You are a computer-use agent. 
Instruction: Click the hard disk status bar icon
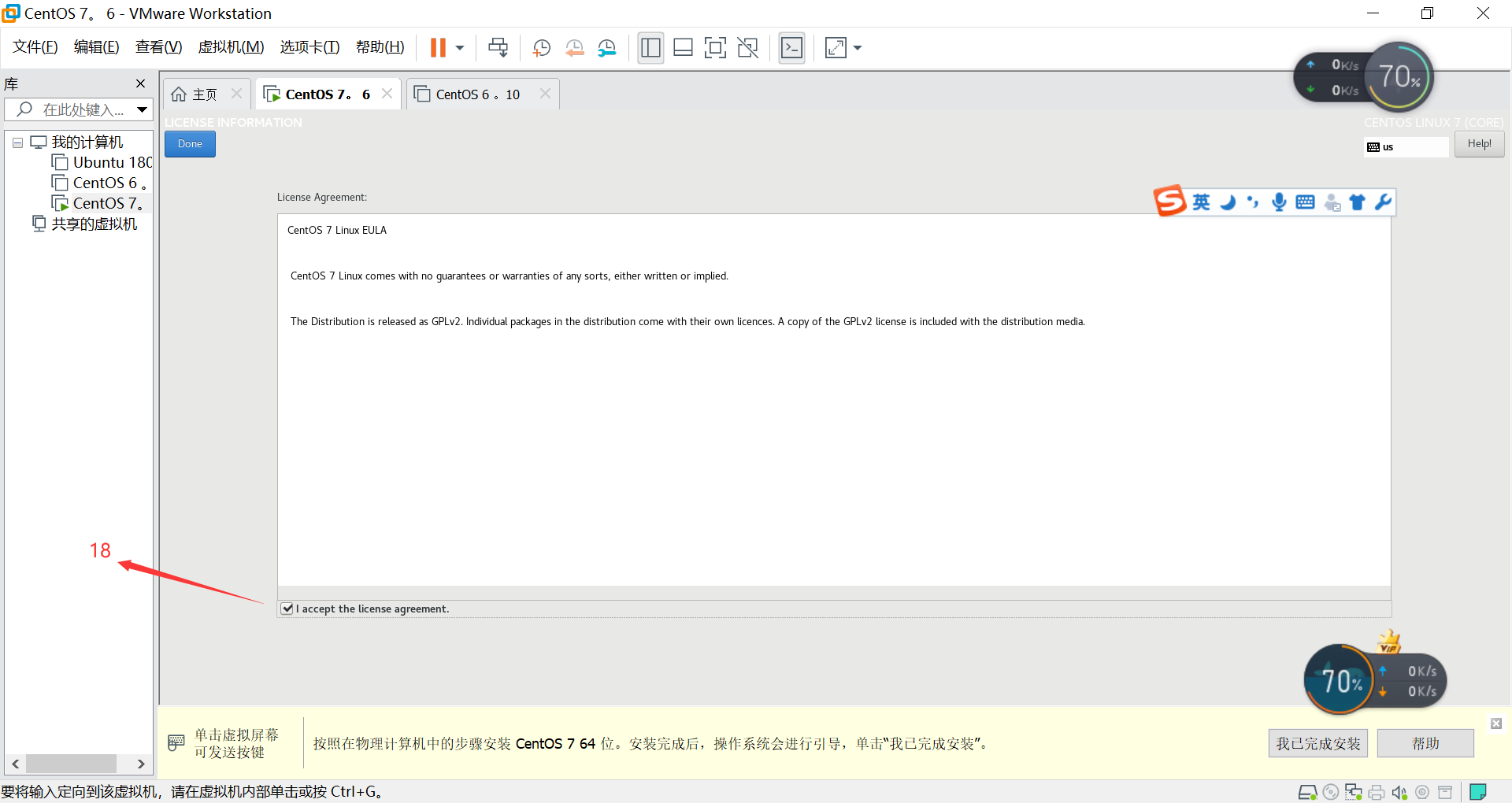click(1307, 792)
